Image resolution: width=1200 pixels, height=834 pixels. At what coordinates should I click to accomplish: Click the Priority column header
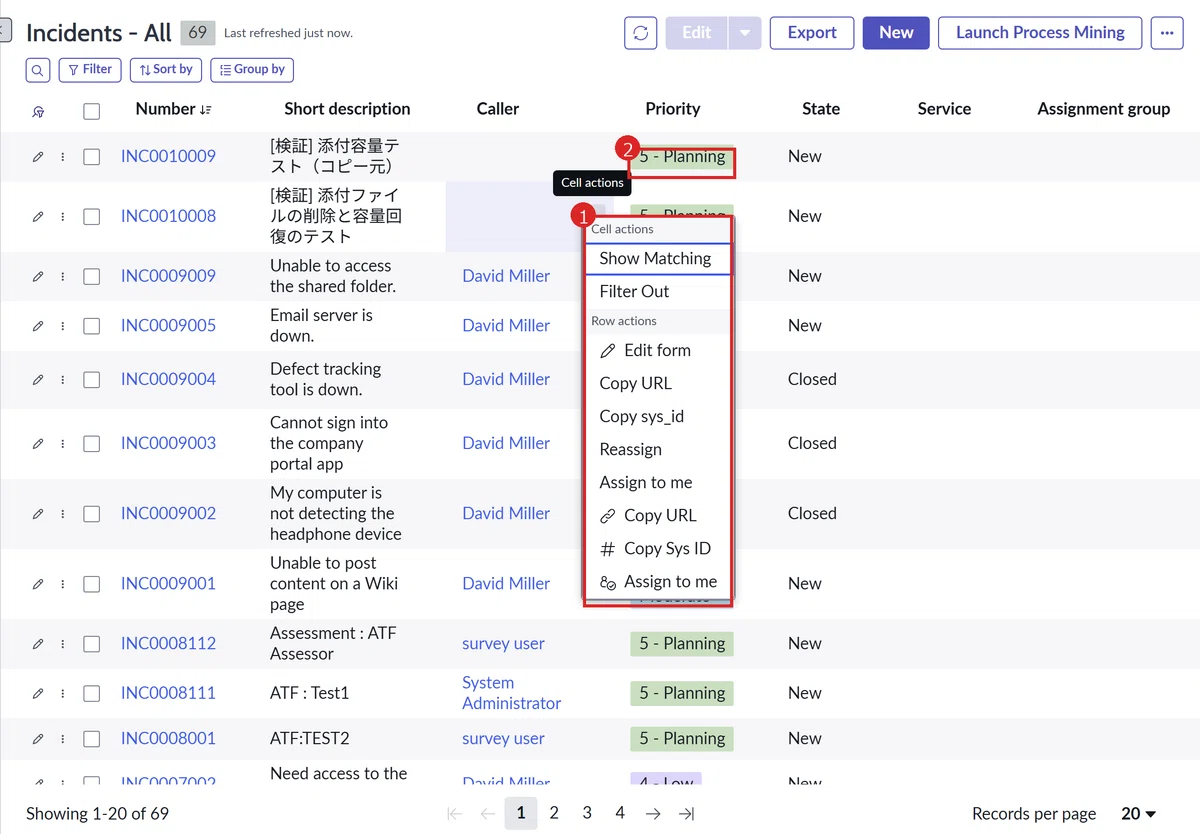673,109
